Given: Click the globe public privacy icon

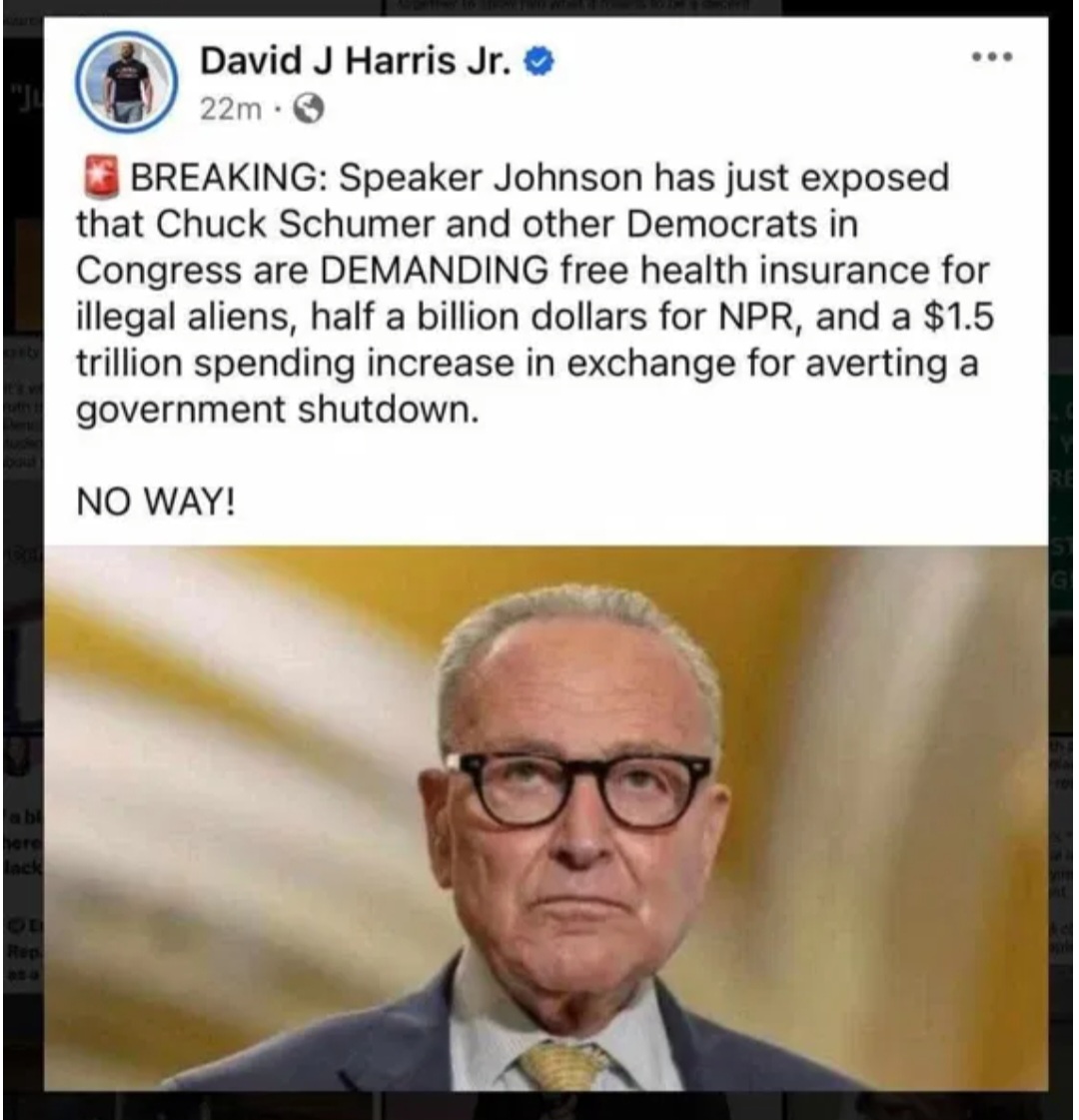Looking at the screenshot, I should click(309, 110).
